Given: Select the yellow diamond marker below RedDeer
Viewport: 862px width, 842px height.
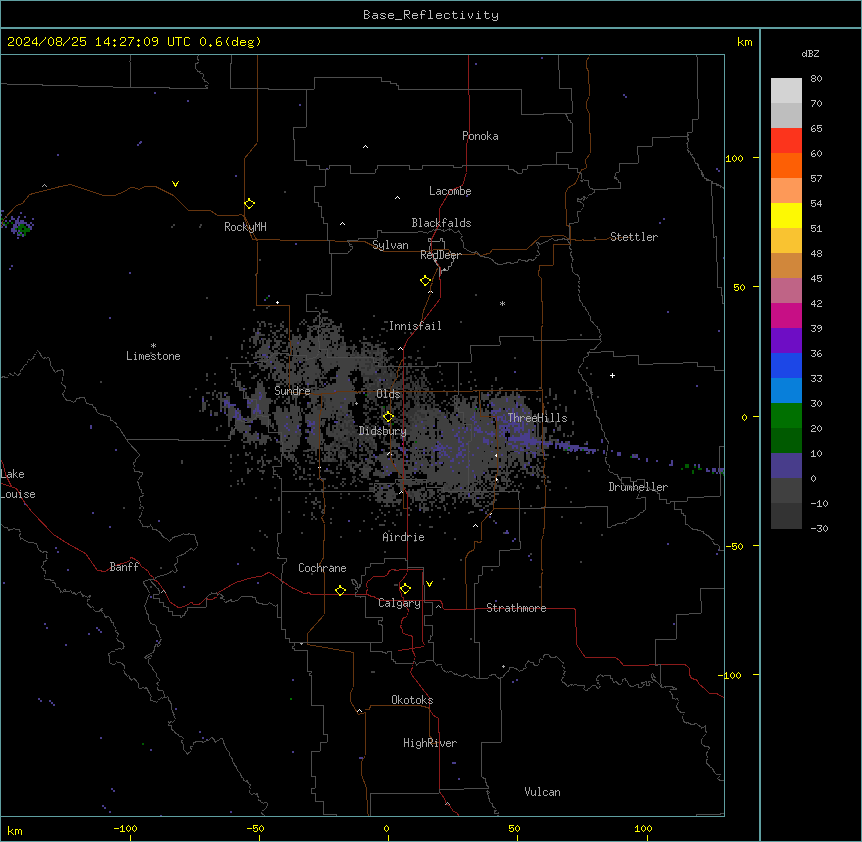Looking at the screenshot, I should [x=425, y=281].
